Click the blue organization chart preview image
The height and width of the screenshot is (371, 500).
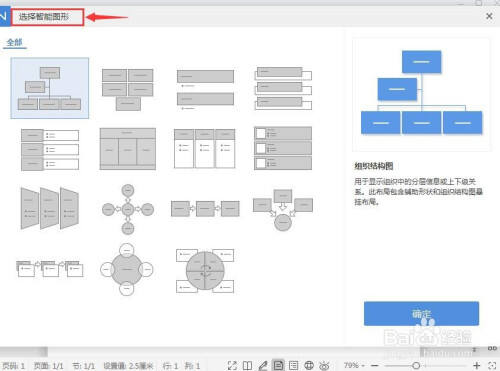coord(421,94)
